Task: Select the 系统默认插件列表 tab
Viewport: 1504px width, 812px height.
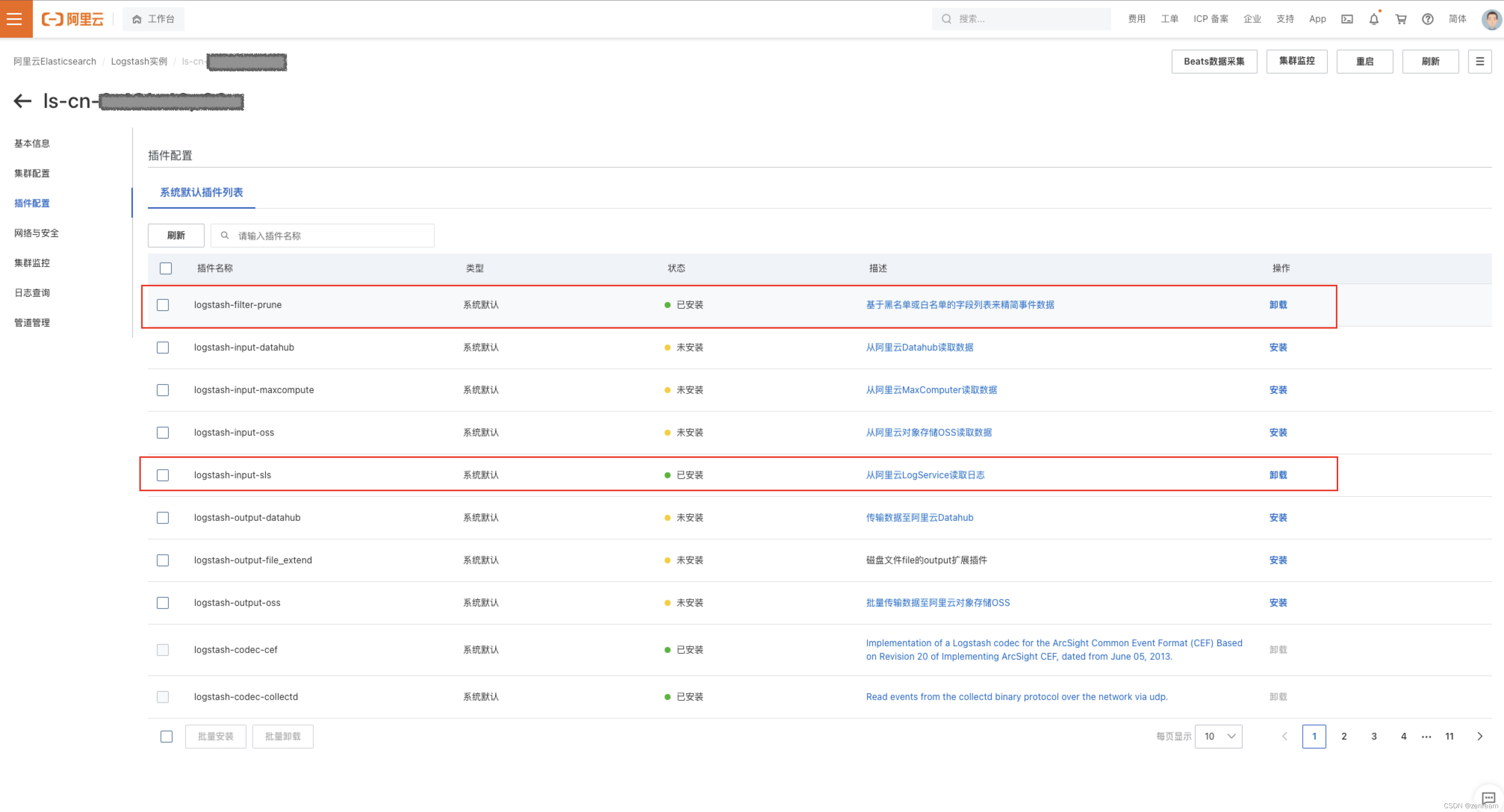Action: 201,193
